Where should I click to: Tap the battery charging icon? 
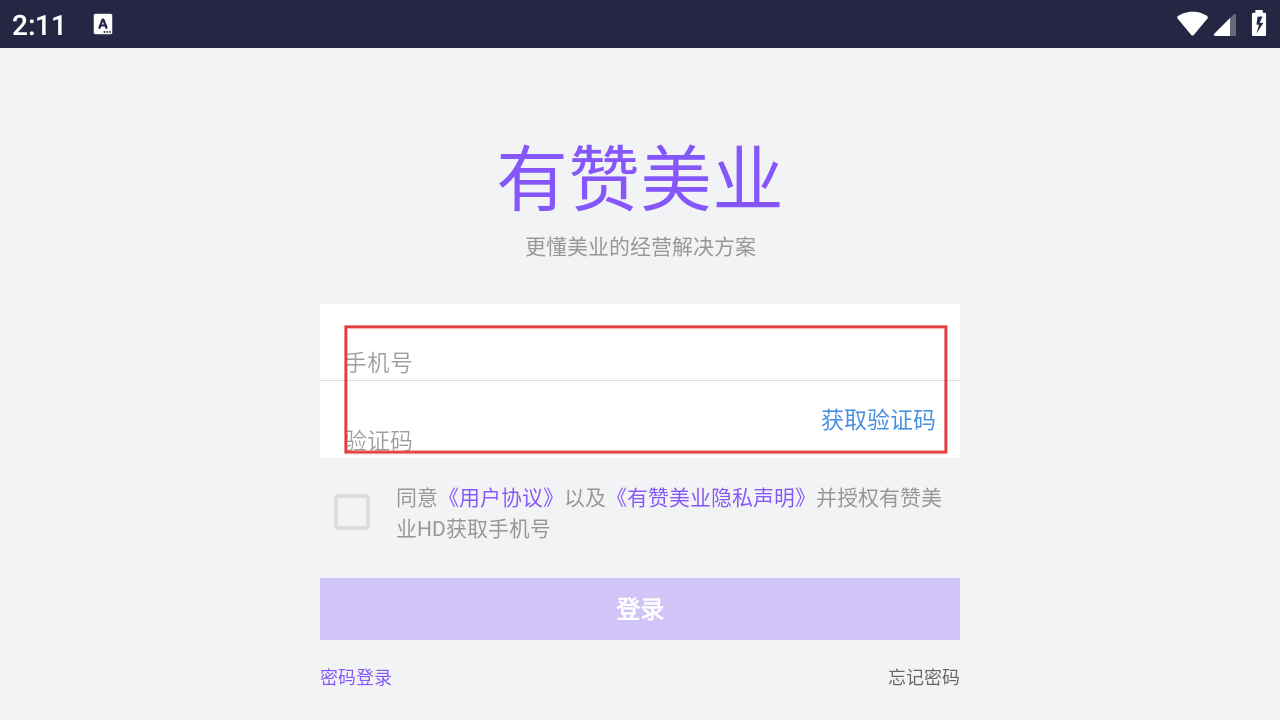(x=1259, y=24)
